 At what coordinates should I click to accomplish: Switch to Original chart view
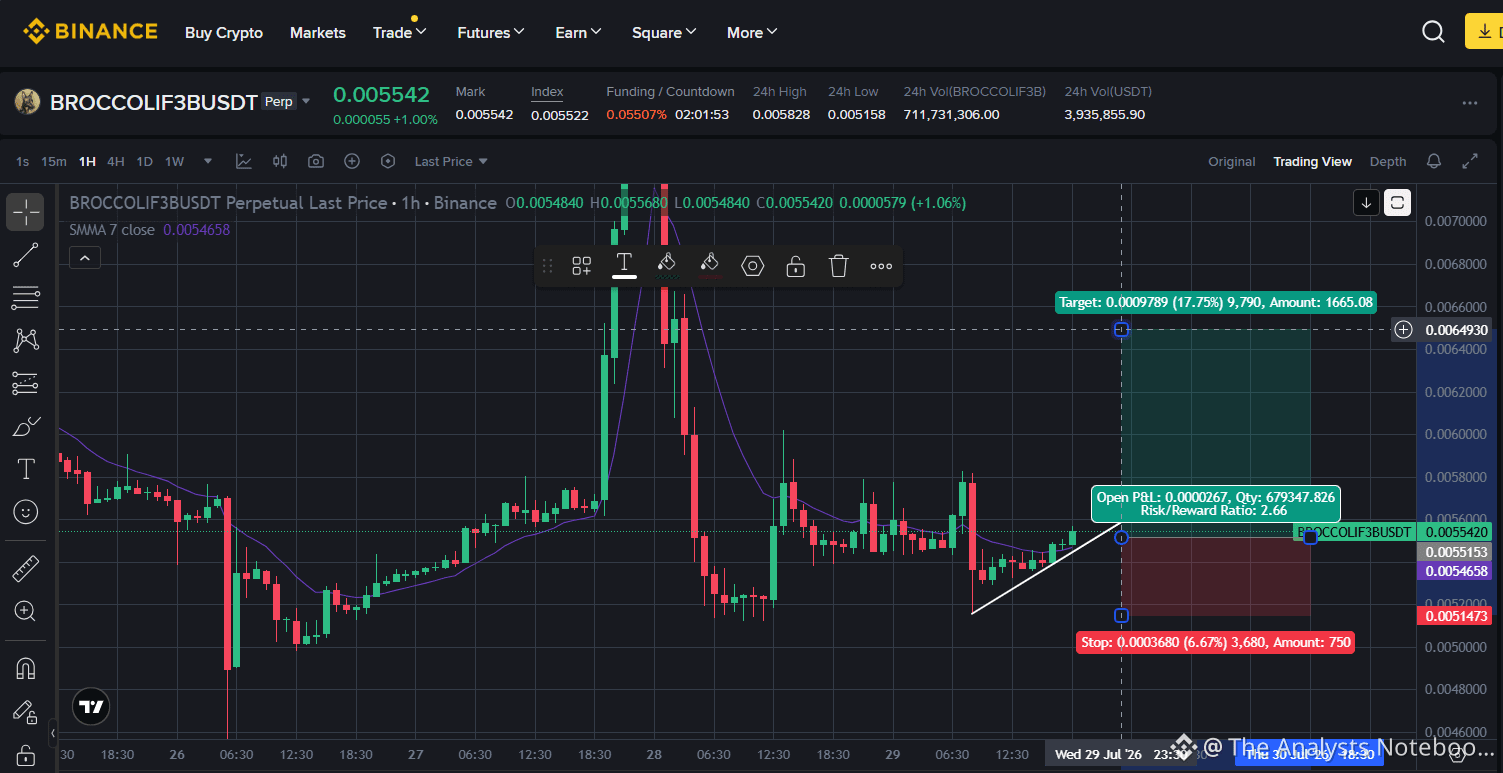tap(1232, 161)
